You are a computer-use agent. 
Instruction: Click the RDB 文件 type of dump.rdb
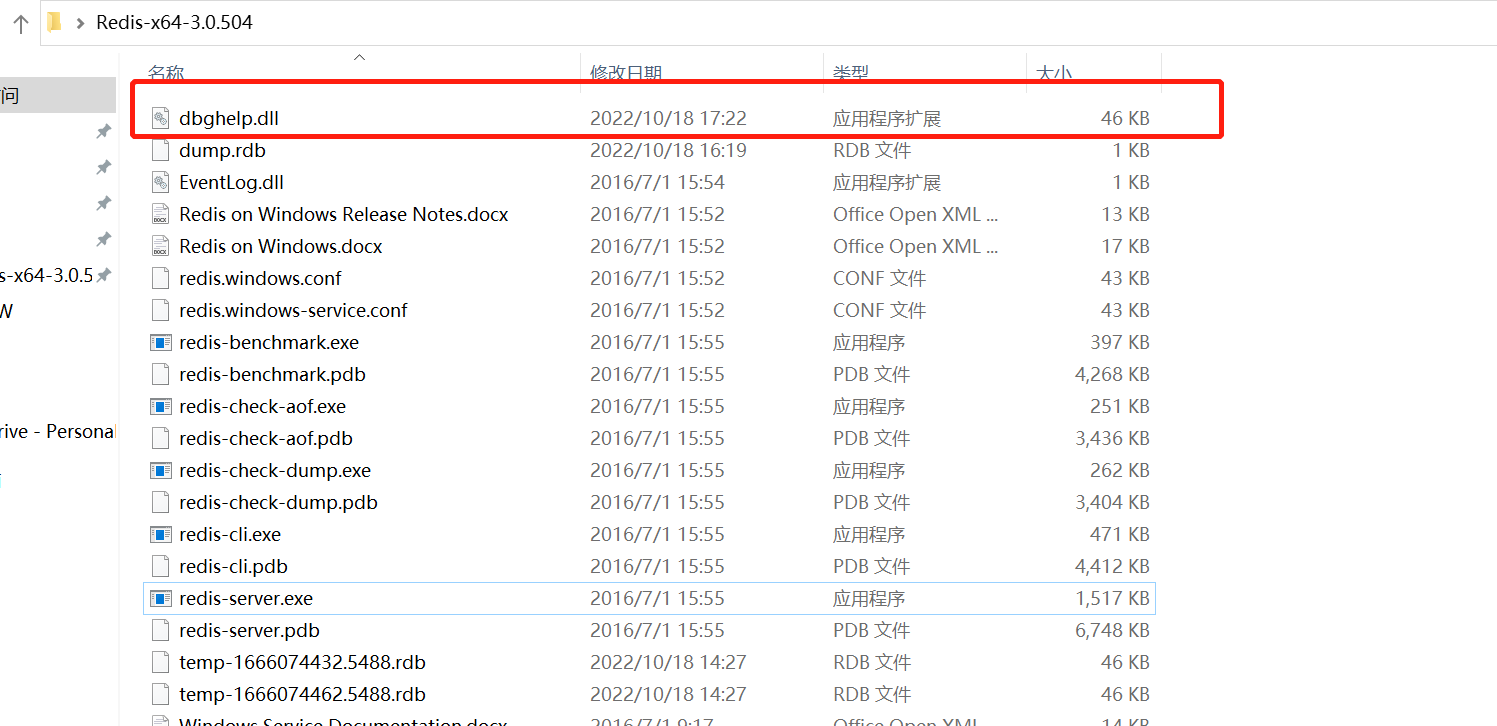(x=872, y=150)
